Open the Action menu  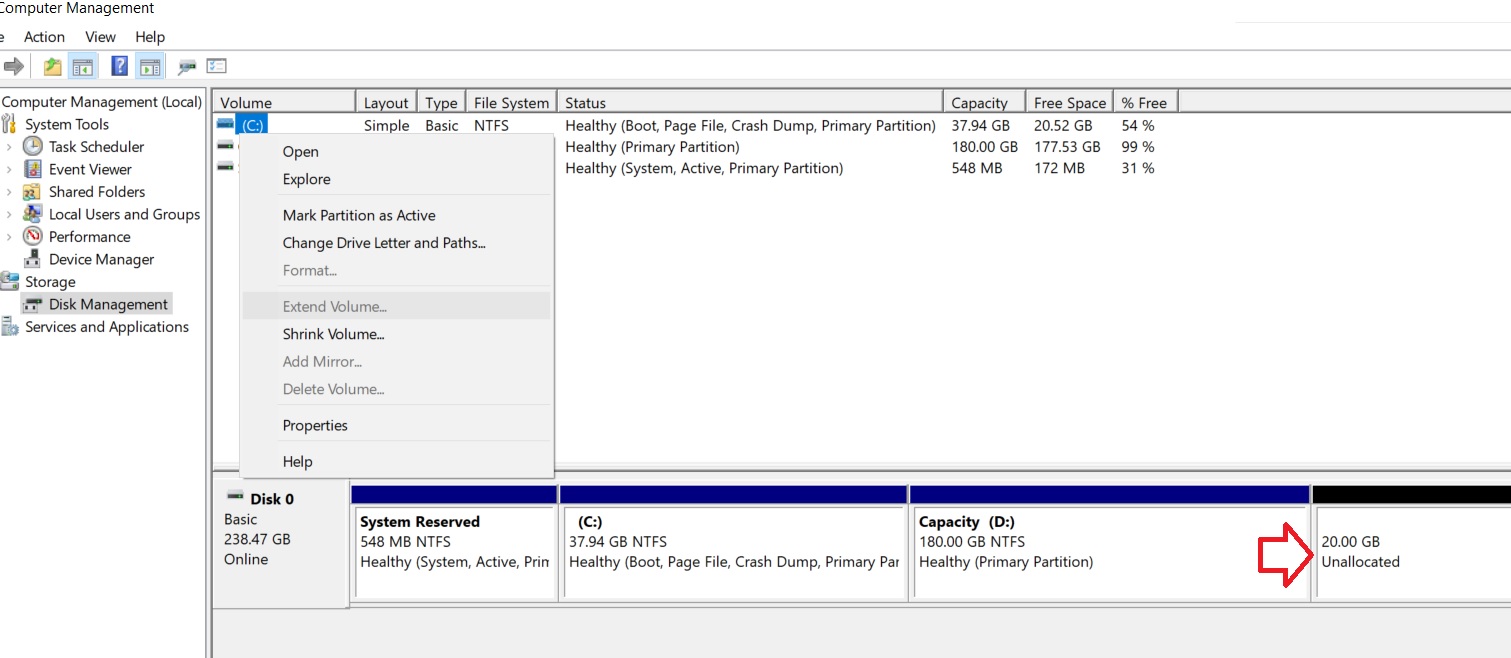tap(44, 37)
